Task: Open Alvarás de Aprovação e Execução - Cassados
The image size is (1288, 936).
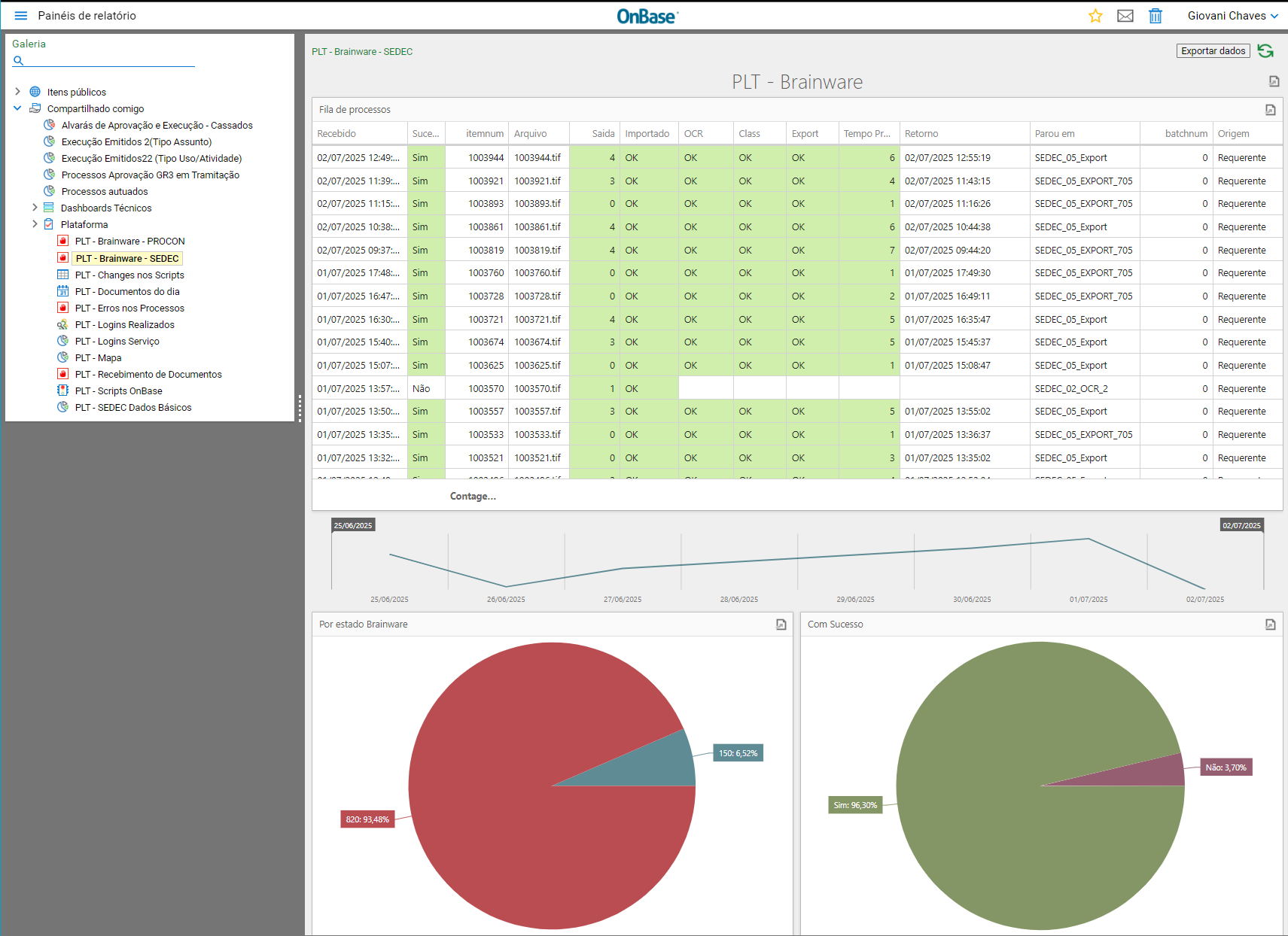Action: (157, 126)
